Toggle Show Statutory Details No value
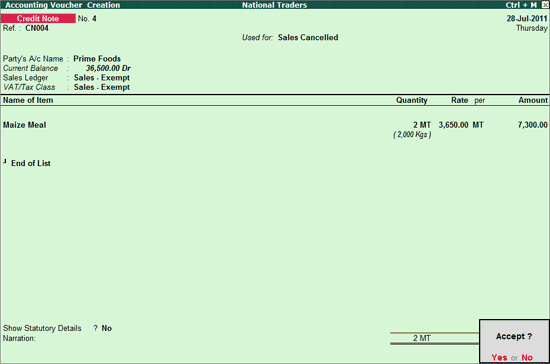This screenshot has height=364, width=550. pos(107,328)
